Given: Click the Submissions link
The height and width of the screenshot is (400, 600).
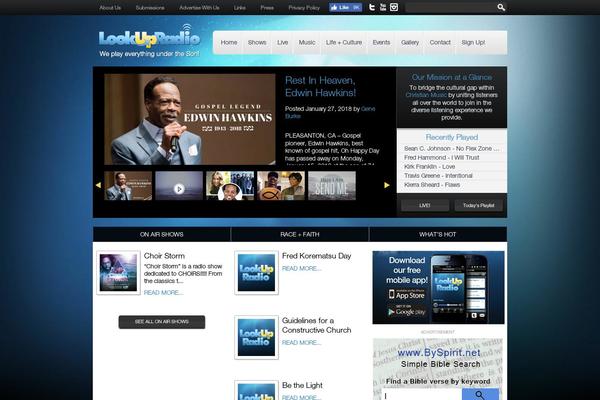Looking at the screenshot, I should point(150,8).
